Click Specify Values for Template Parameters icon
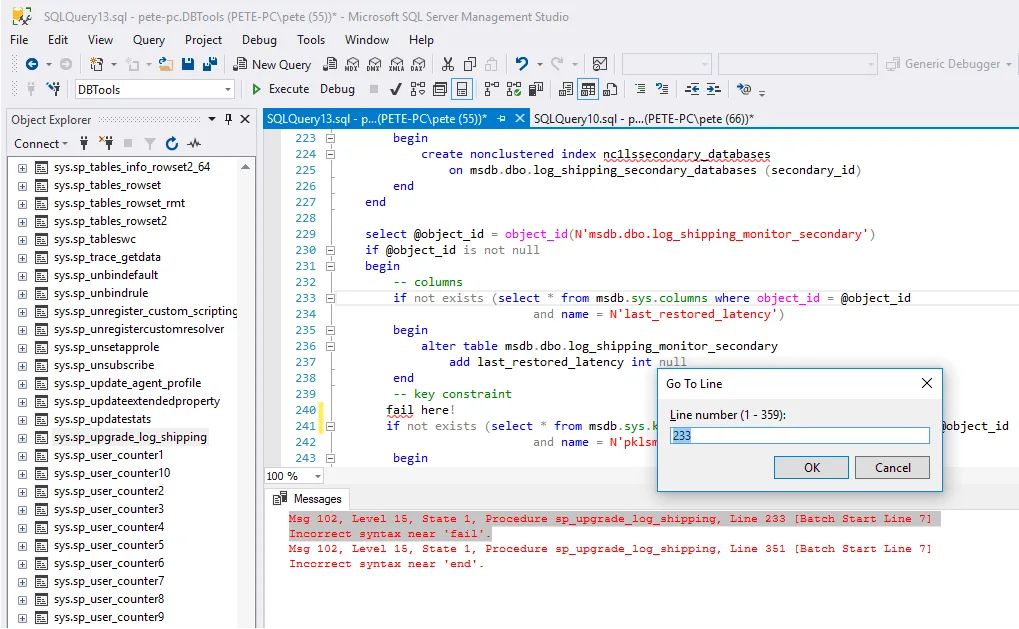This screenshot has width=1019, height=629. coord(743,89)
